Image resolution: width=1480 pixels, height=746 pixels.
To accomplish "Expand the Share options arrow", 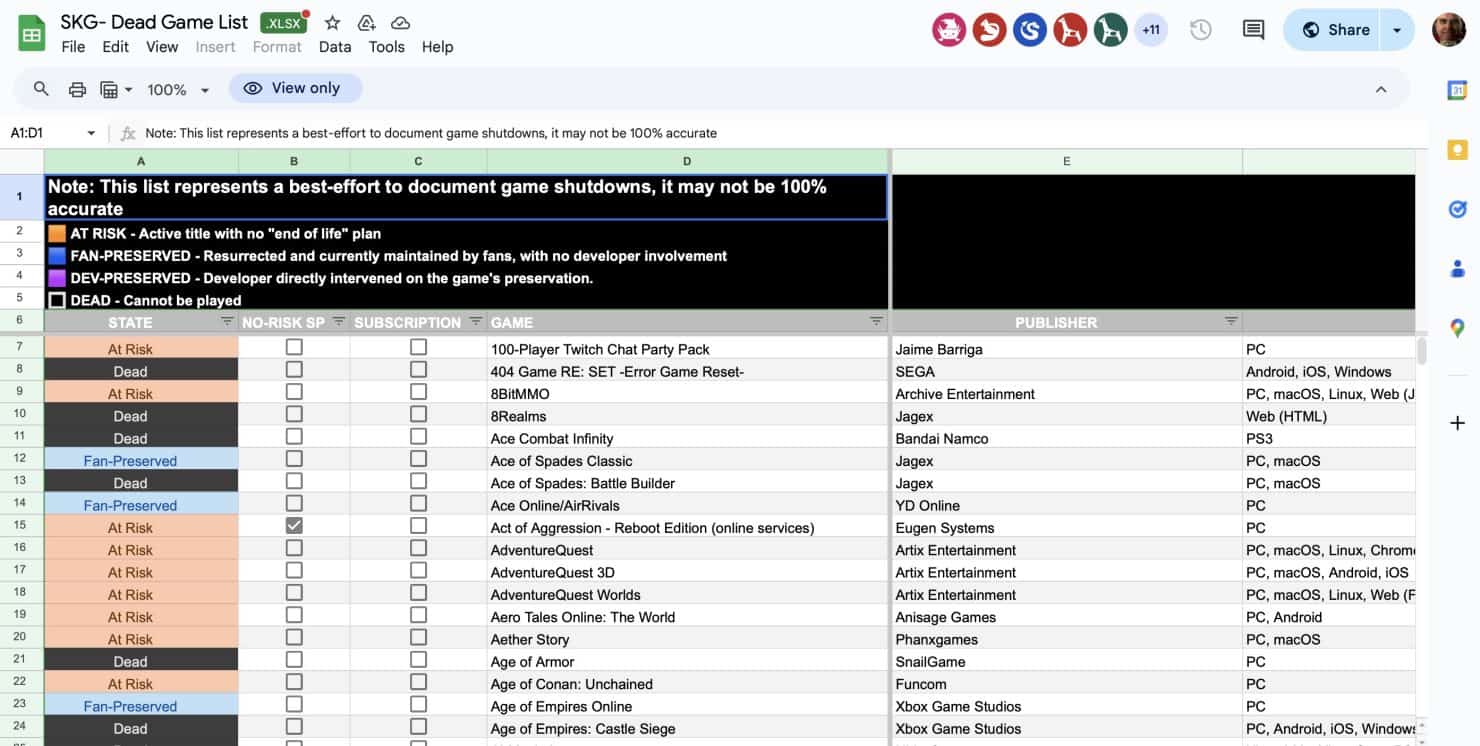I will coord(1397,30).
